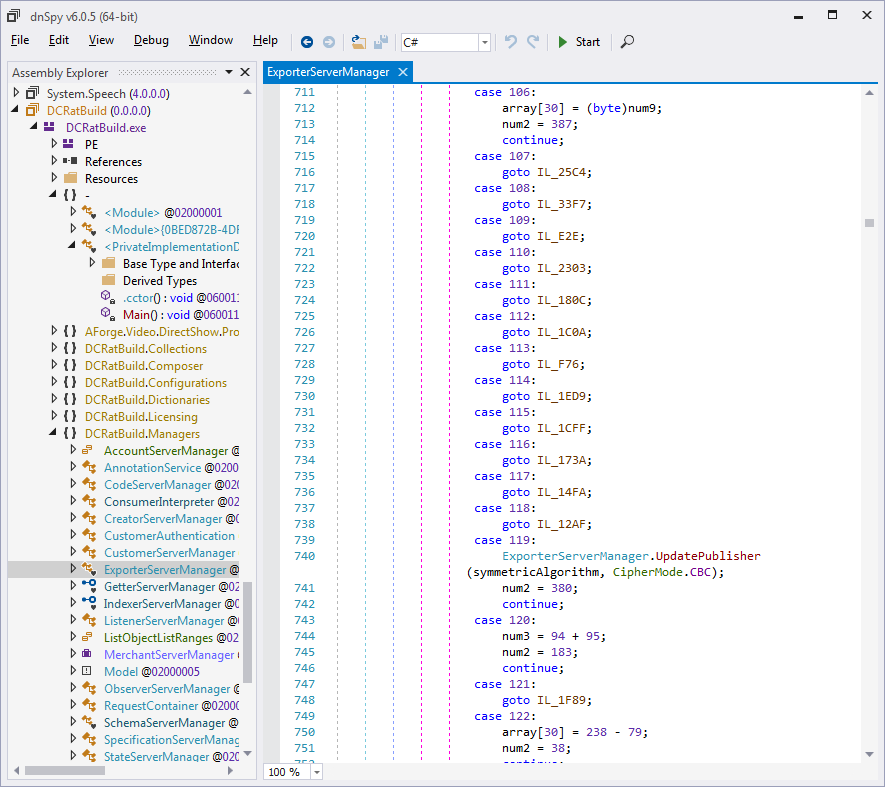Expand the Resources folder node
Viewport: 885px width, 787px height.
point(54,178)
